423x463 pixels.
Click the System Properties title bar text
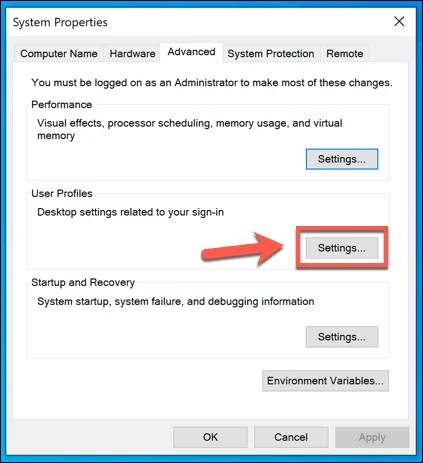[60, 22]
